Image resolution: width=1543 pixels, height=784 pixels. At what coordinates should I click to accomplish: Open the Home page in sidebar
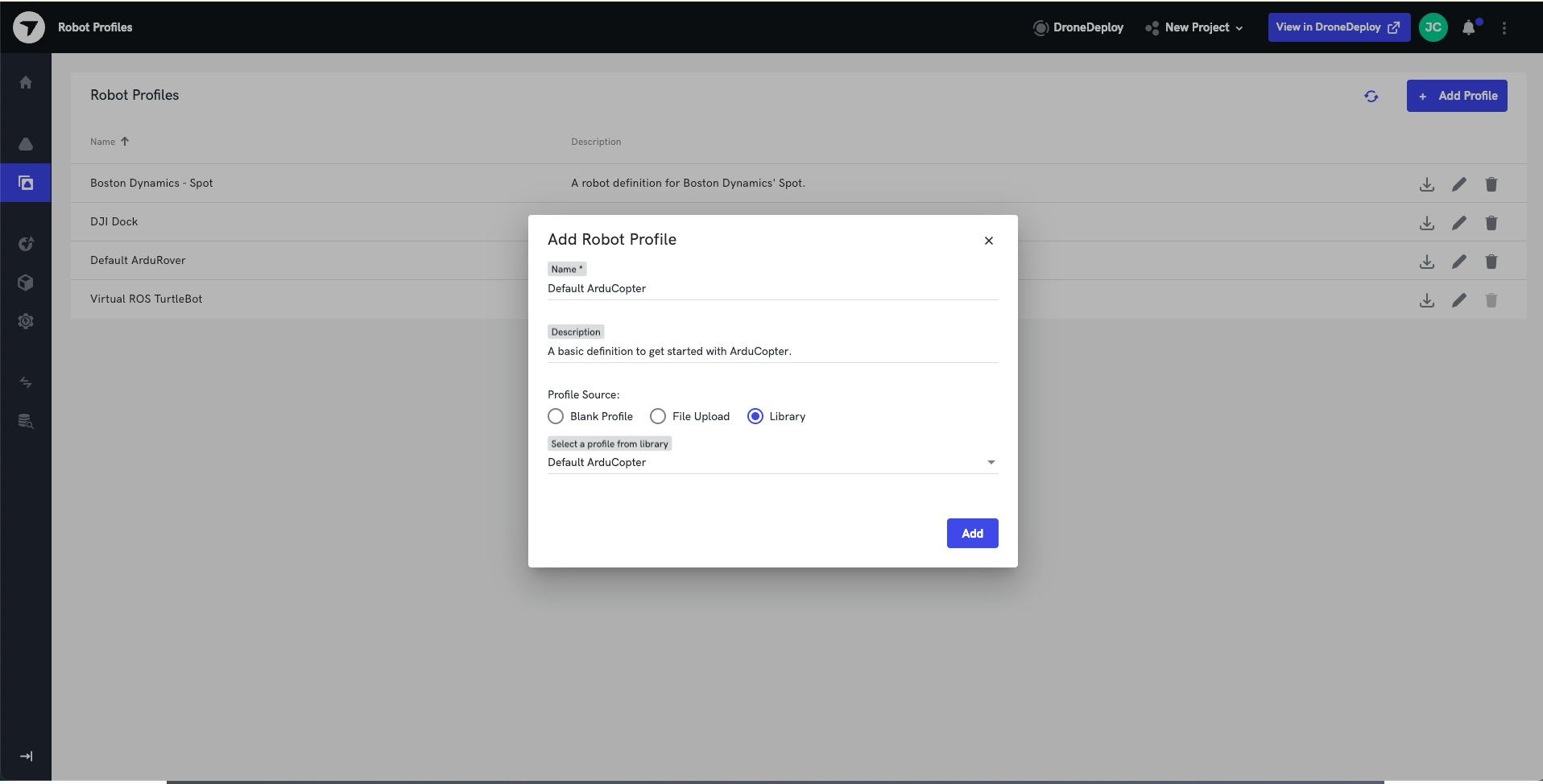coord(26,82)
